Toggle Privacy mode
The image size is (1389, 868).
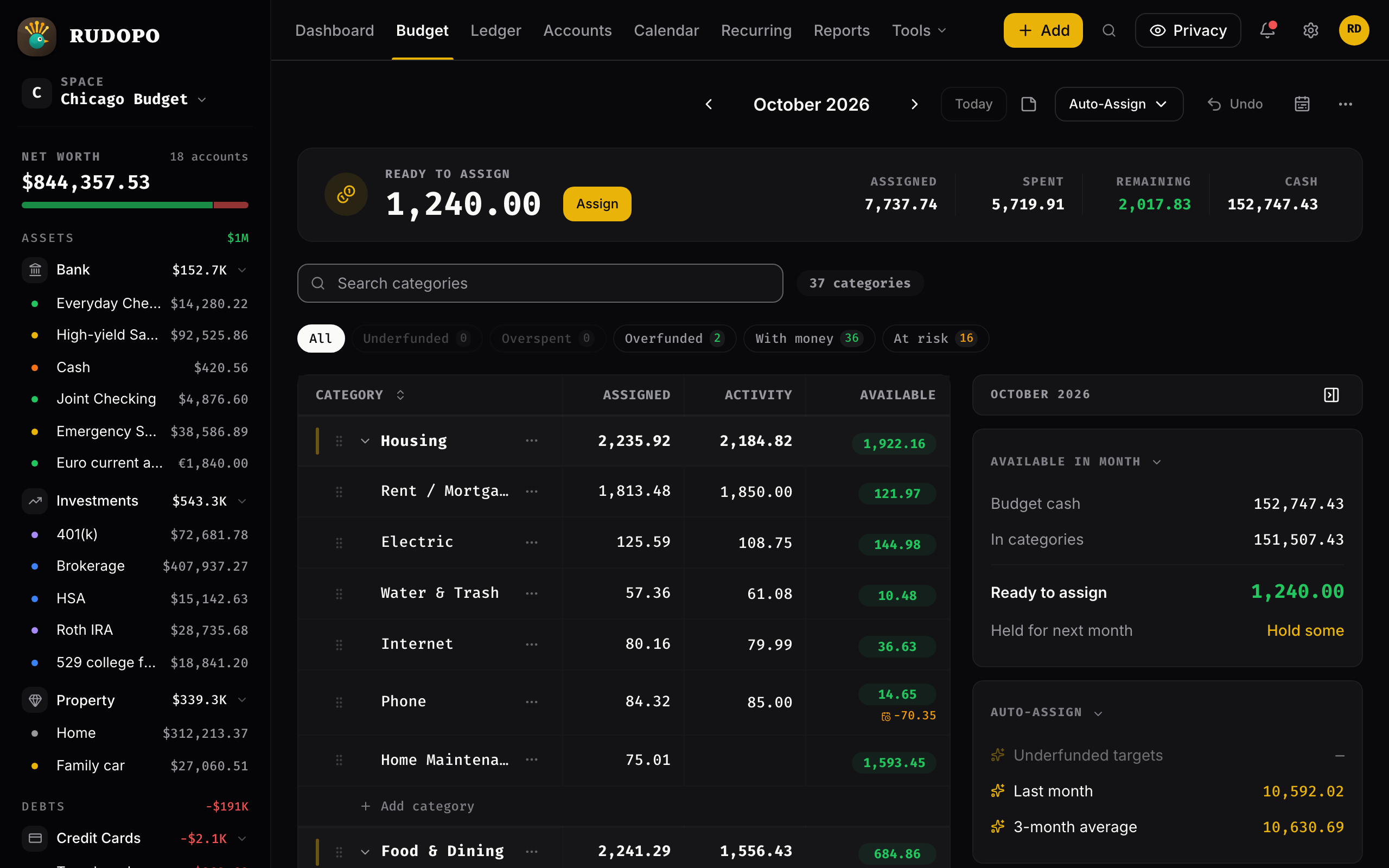tap(1188, 30)
